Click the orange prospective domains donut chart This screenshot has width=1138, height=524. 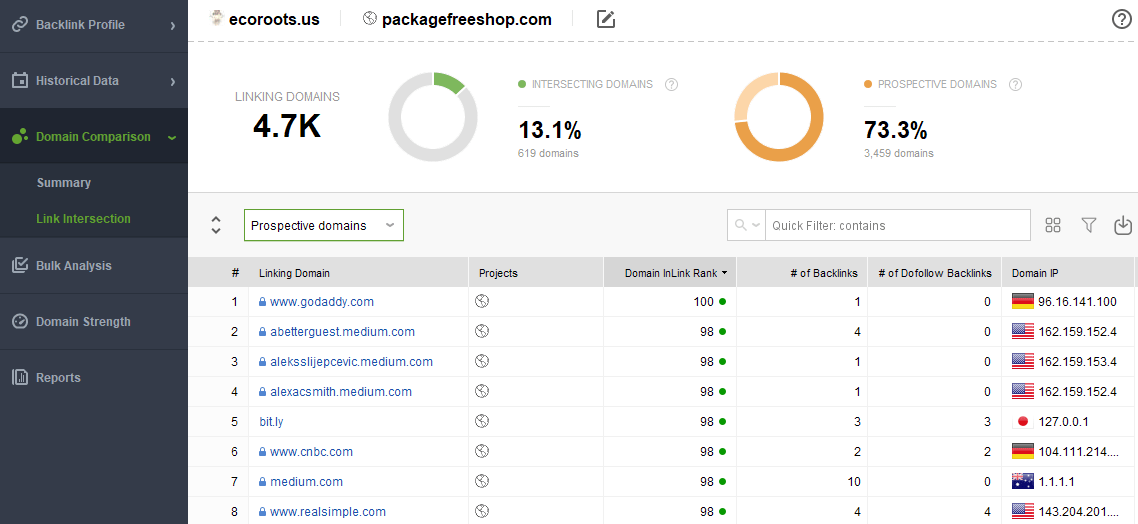[779, 117]
